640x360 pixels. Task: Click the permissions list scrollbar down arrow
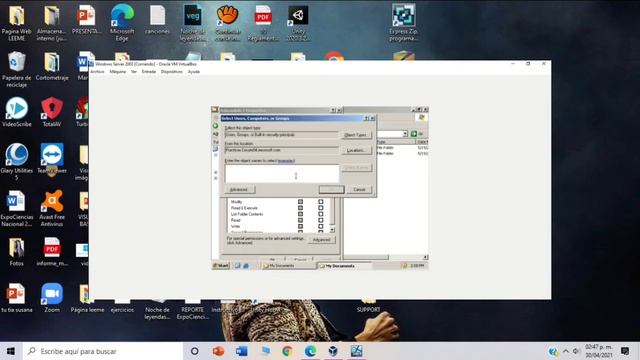332,230
